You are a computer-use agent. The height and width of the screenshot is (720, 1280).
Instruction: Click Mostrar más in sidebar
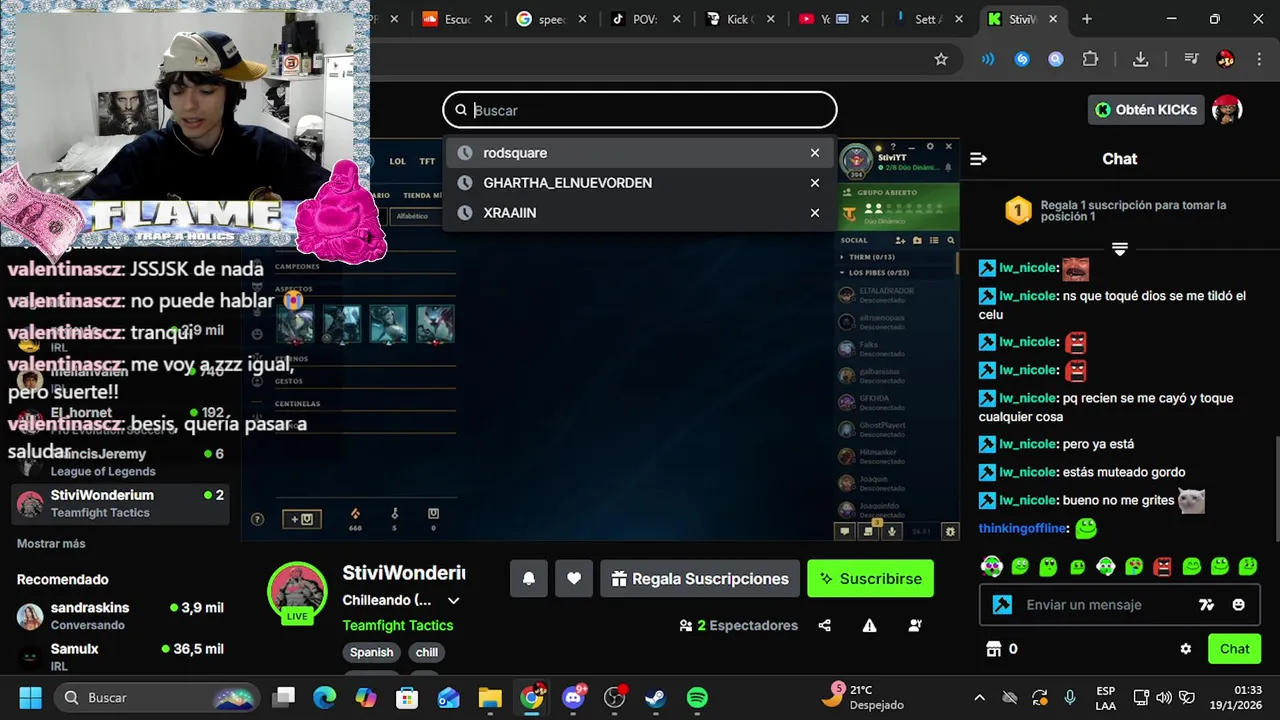[x=51, y=544]
